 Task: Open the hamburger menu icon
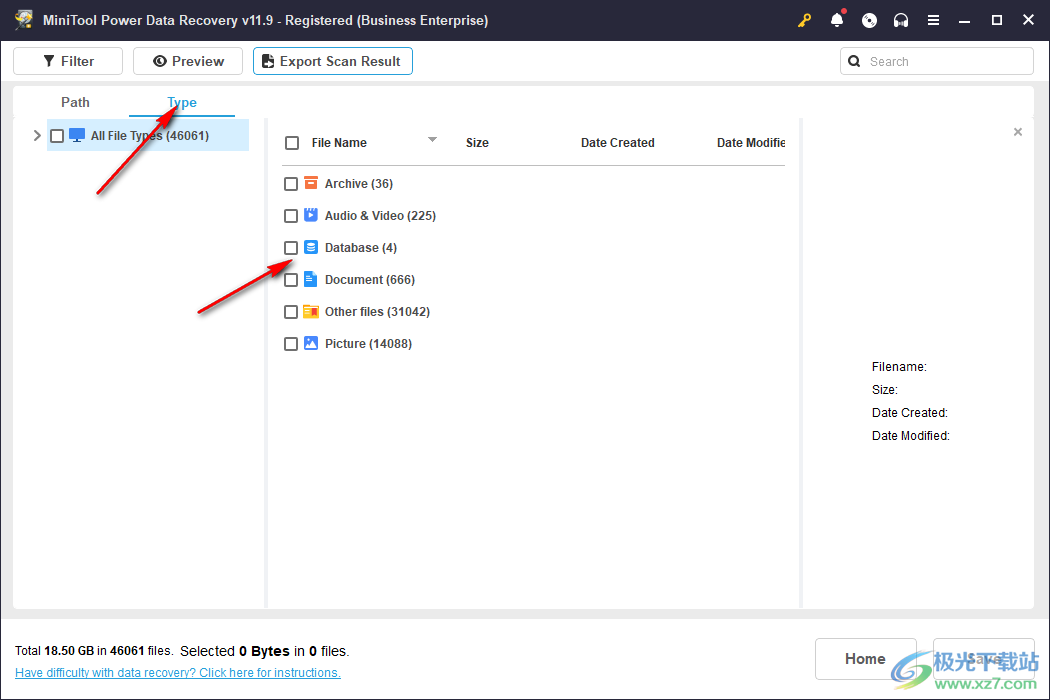[933, 20]
